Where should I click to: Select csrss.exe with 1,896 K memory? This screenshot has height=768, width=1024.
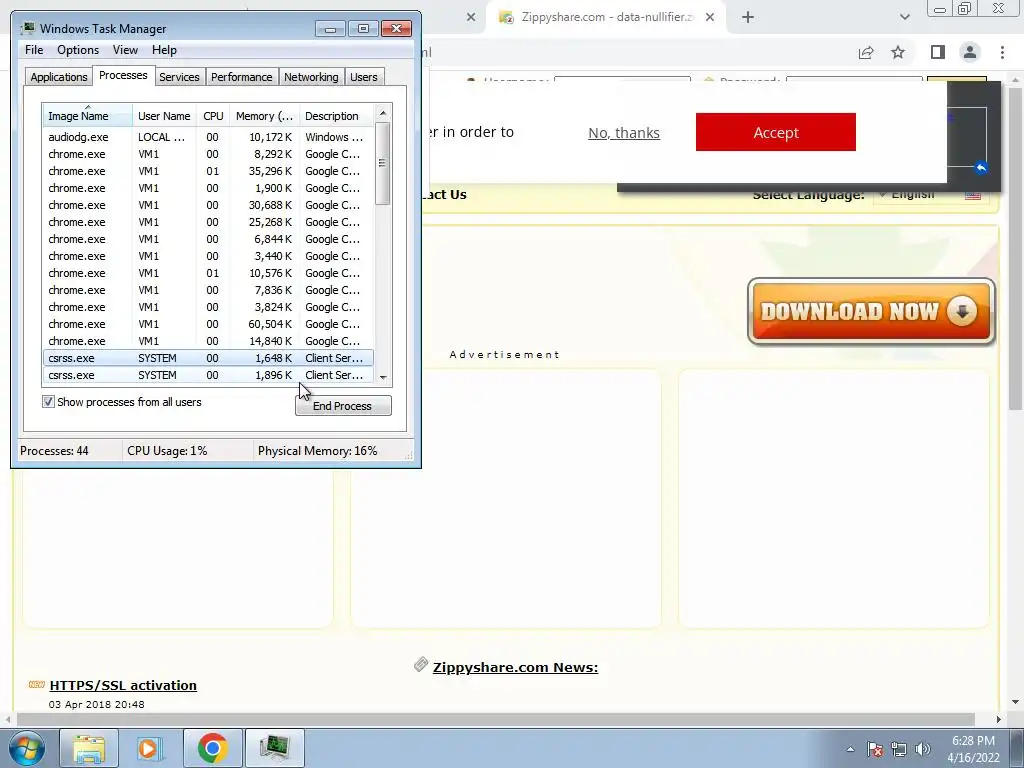coord(208,375)
